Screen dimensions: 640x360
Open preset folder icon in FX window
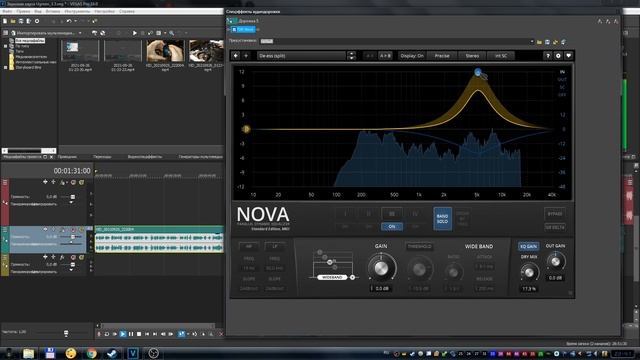click(539, 42)
